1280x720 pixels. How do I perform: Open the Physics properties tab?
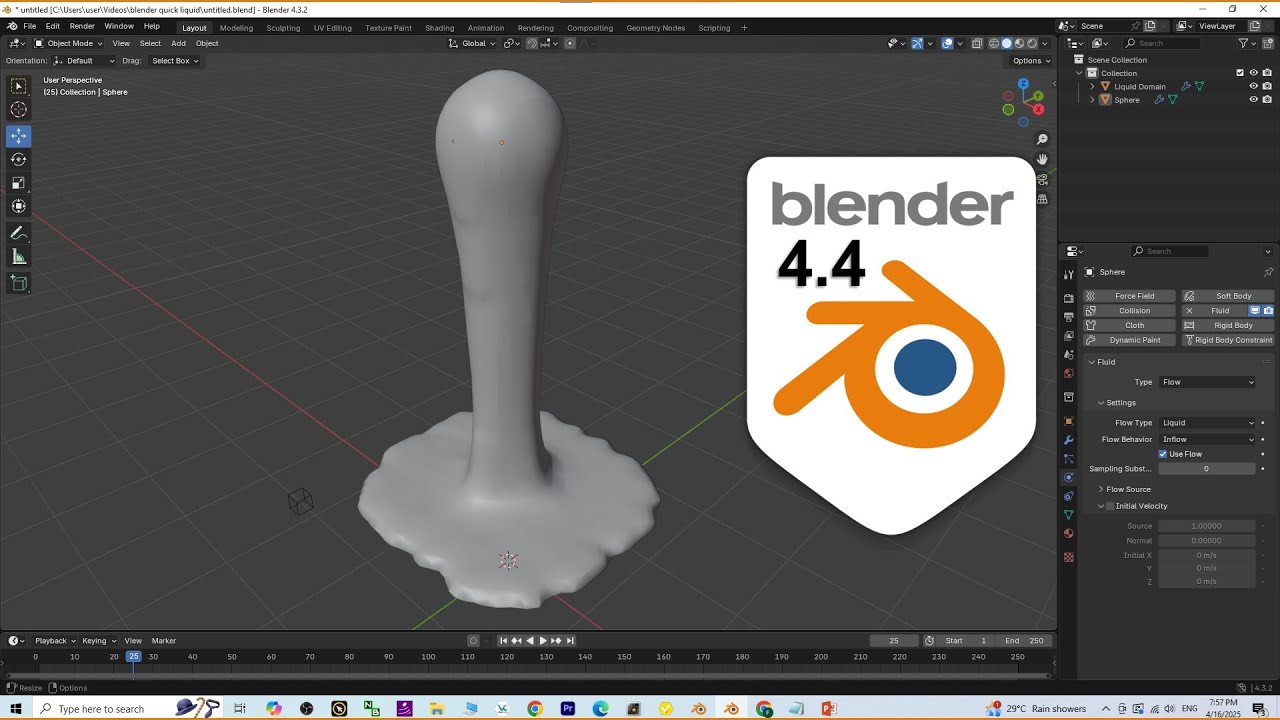[1069, 477]
